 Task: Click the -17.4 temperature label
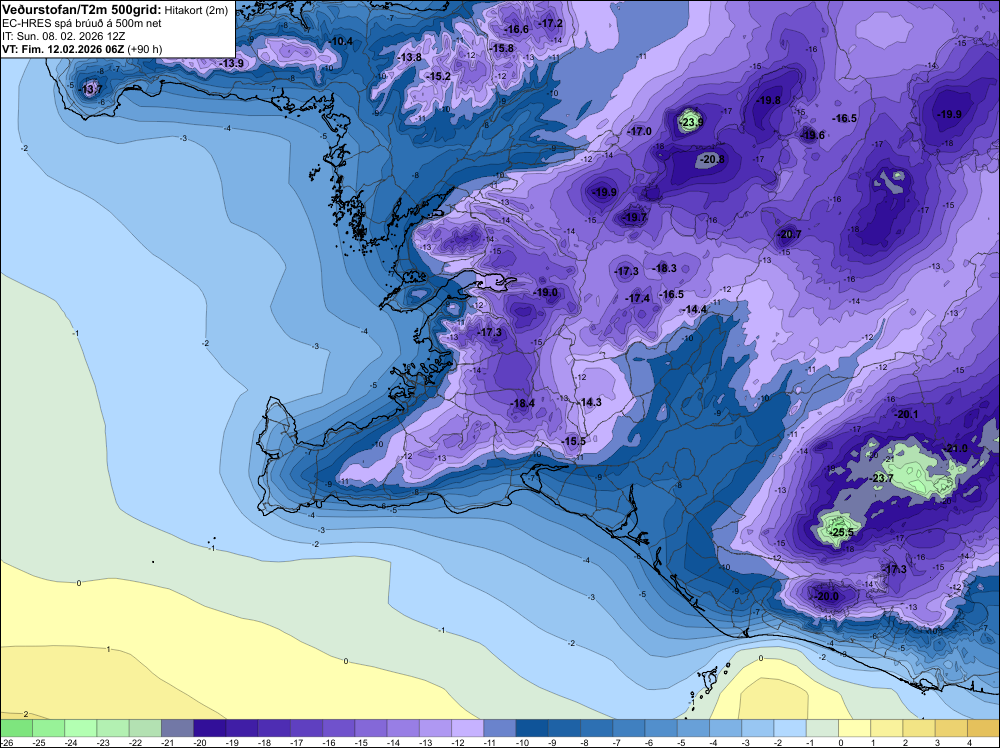[x=638, y=298]
